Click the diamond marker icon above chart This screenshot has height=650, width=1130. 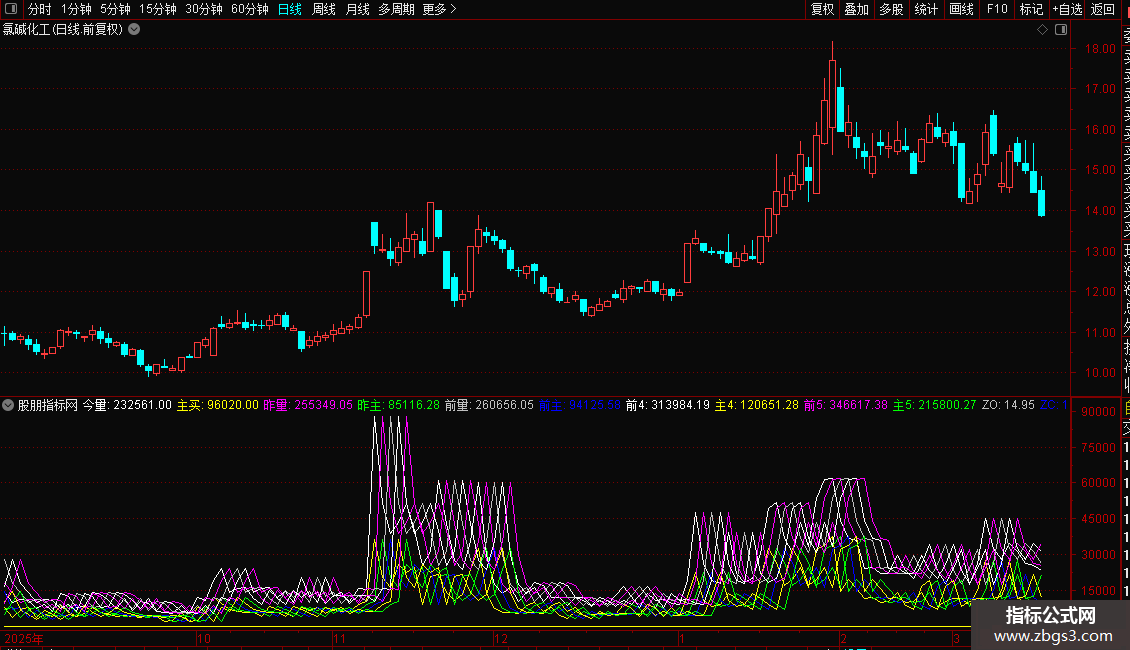tap(1042, 30)
